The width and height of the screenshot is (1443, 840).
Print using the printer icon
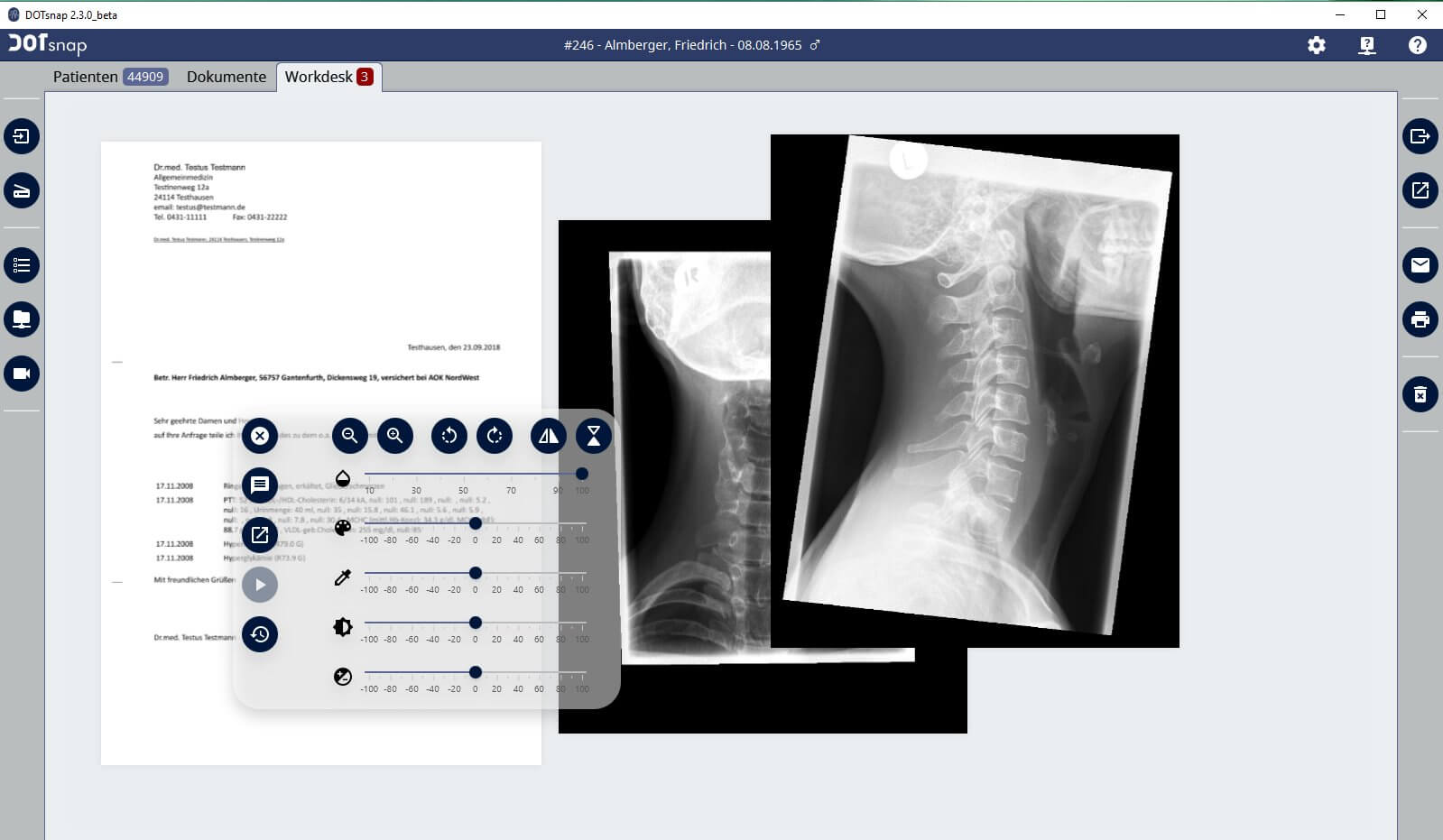[x=1420, y=319]
